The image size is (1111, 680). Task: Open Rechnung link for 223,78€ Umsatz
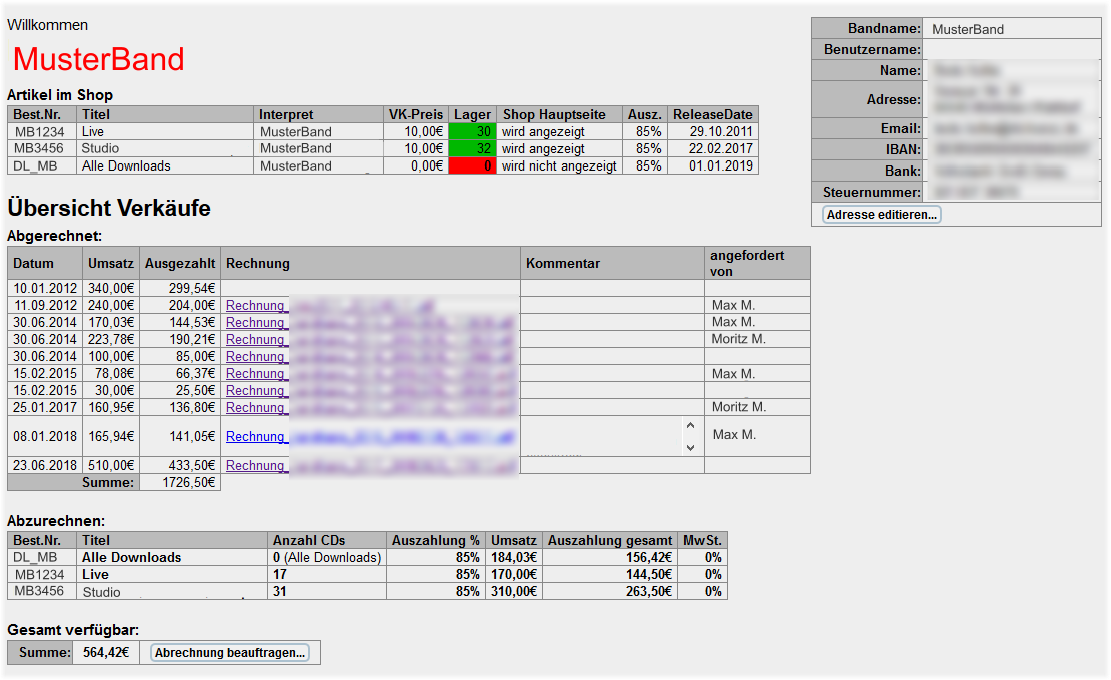coord(256,340)
